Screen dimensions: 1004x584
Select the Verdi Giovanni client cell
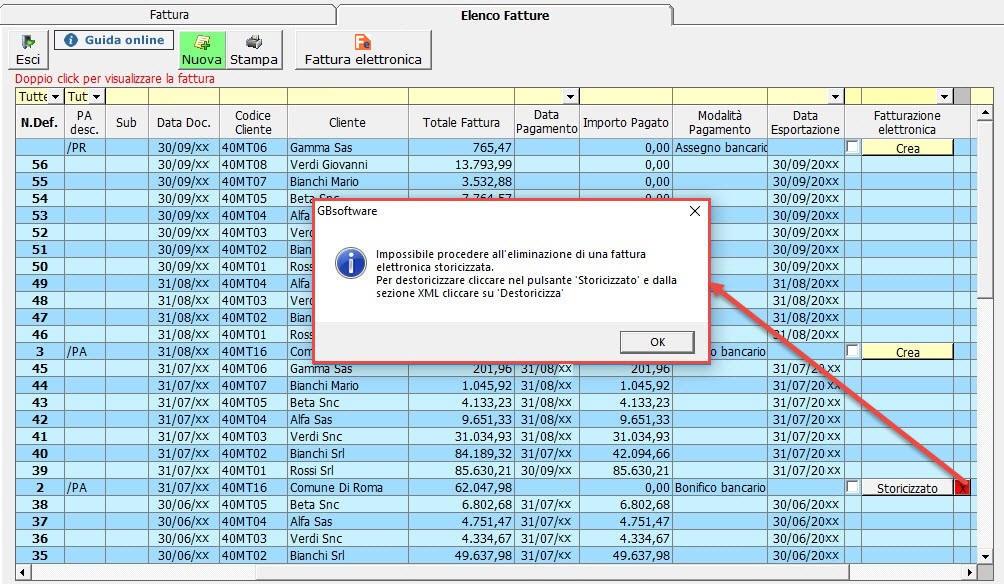tap(348, 165)
